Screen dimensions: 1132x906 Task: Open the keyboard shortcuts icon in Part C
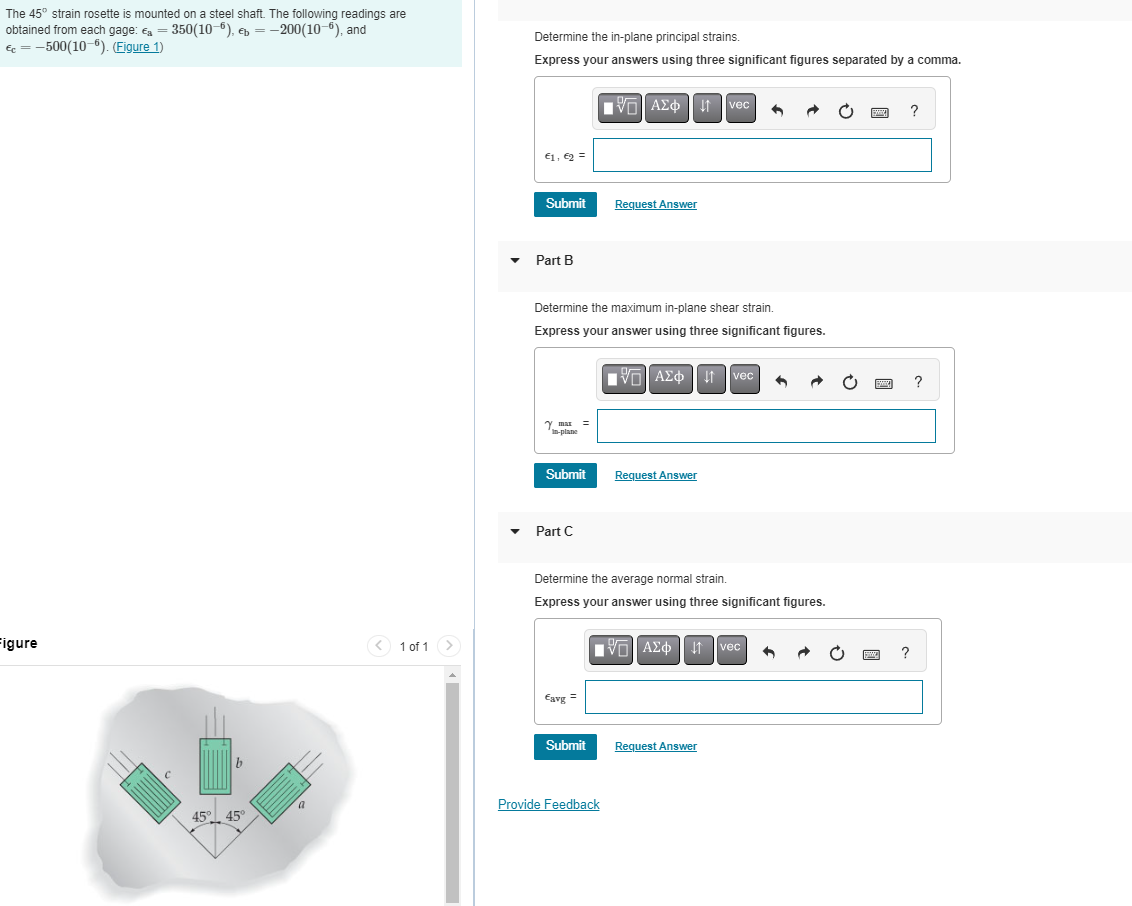[870, 653]
